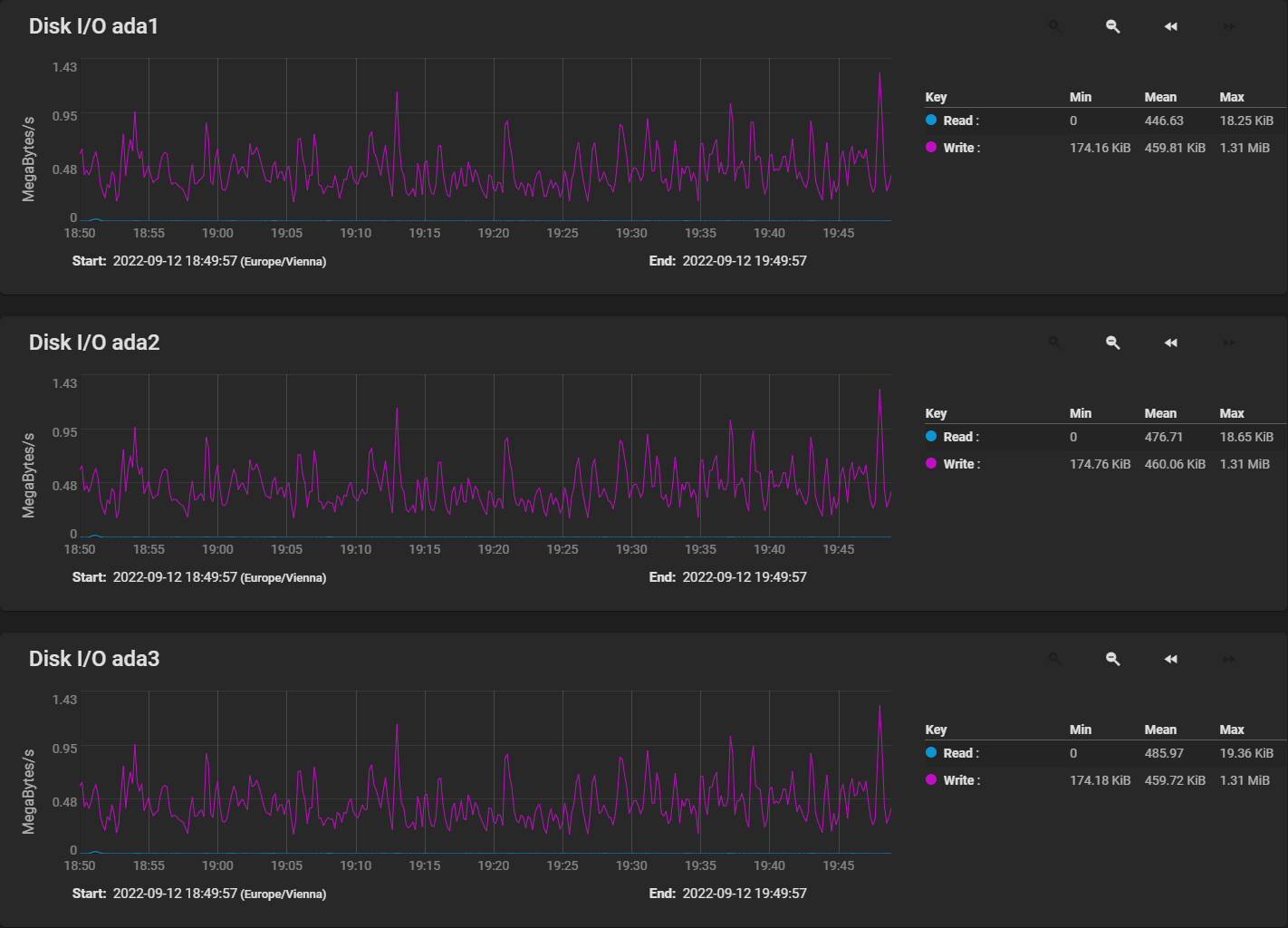1288x928 pixels.
Task: Click ada3 Read mean value 485.97
Action: tap(1164, 753)
